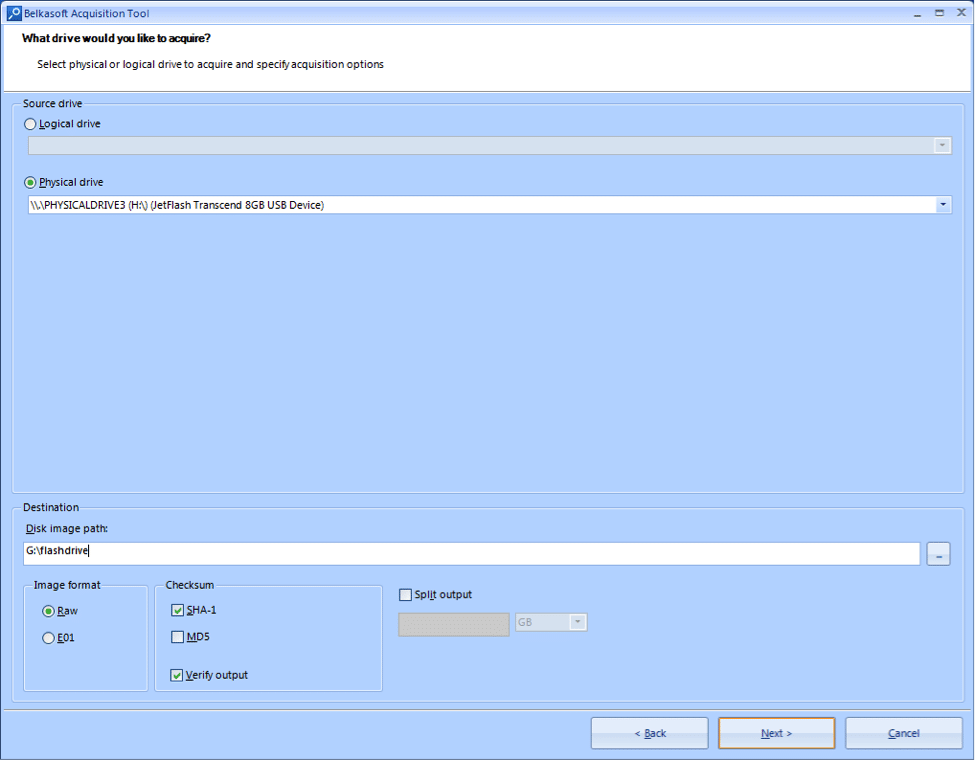This screenshot has height=760, width=975.
Task: Click the split size input field
Action: coord(454,624)
